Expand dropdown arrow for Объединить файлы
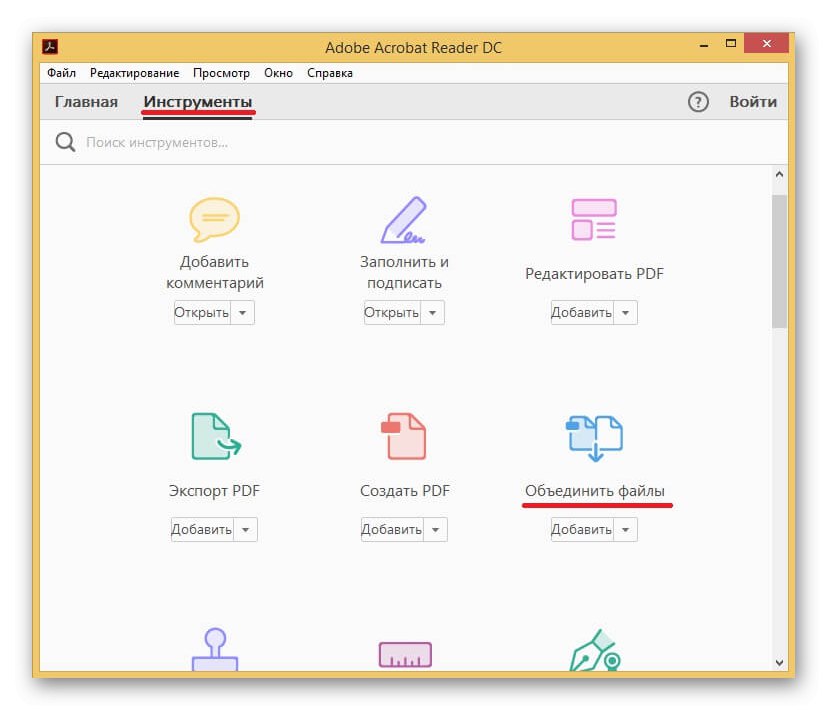Screen dimensions: 827x710 [x=626, y=529]
